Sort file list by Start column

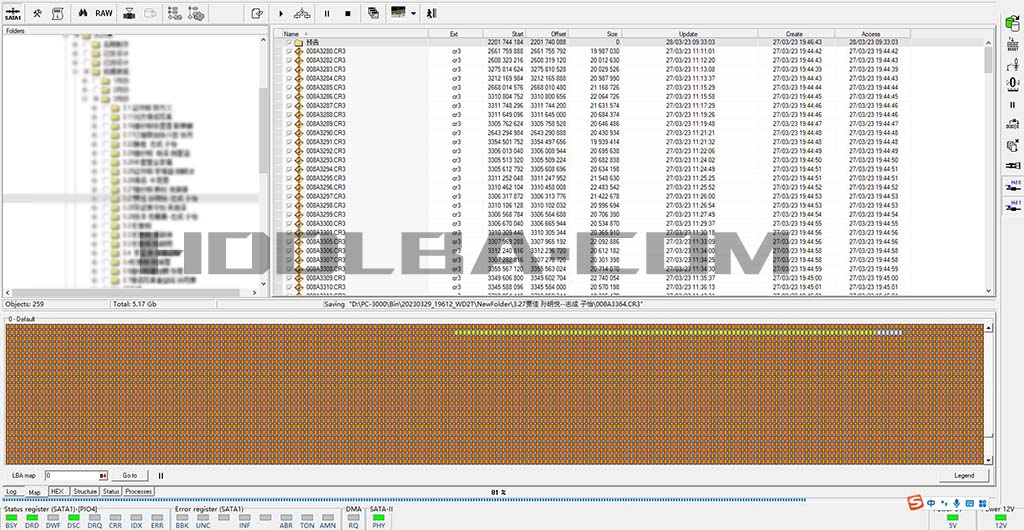click(x=504, y=34)
